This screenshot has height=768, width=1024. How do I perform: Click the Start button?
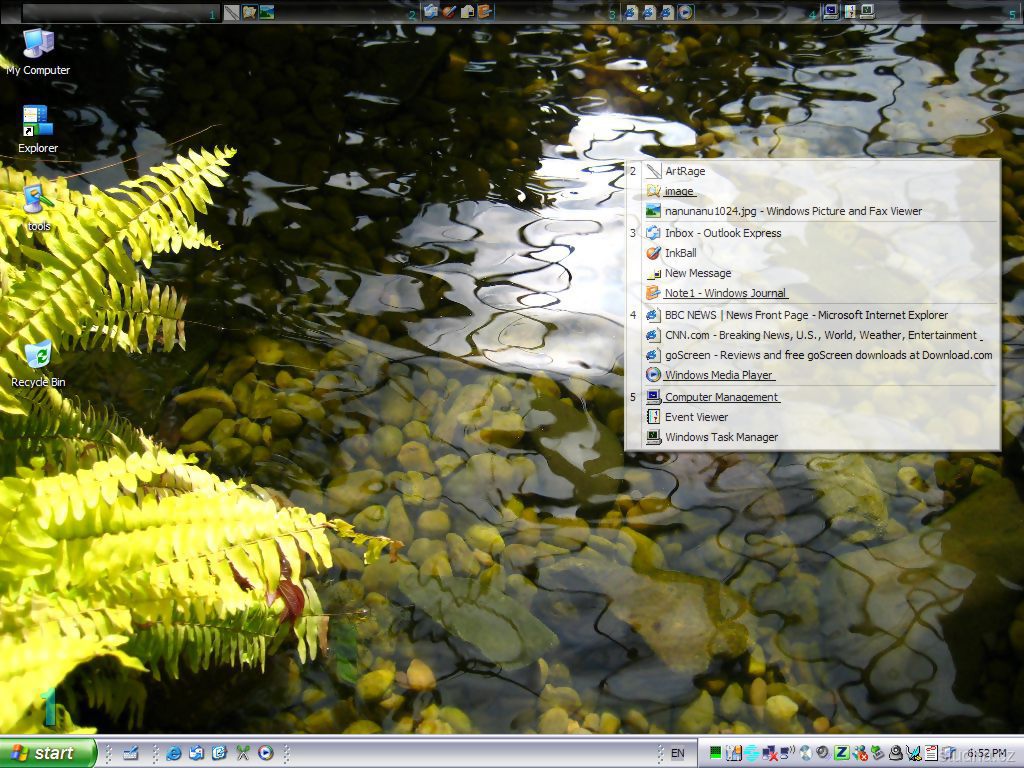click(x=48, y=753)
